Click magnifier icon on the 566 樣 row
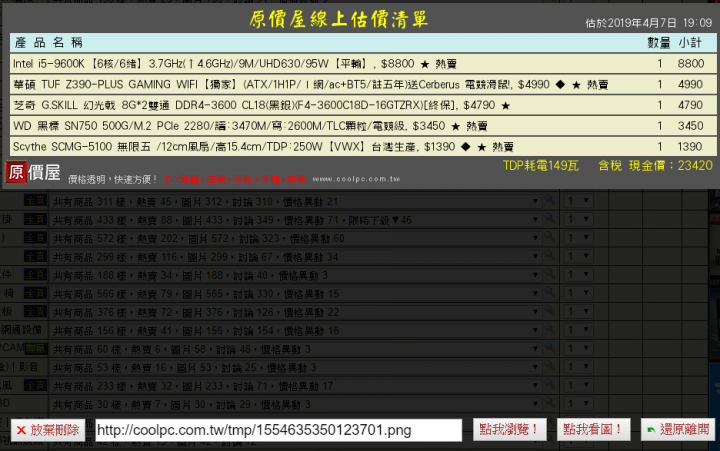This screenshot has height=451, width=720. pyautogui.click(x=549, y=292)
